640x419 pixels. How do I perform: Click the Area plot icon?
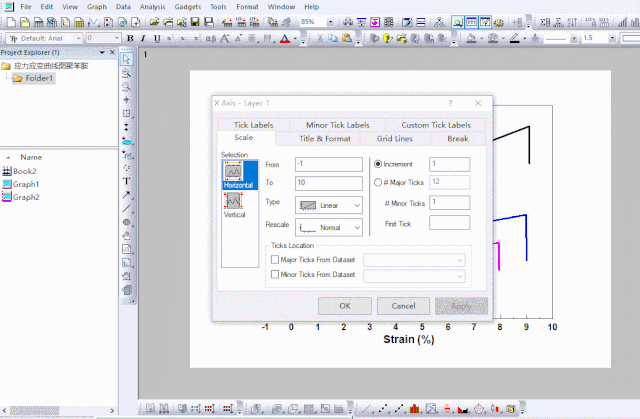click(x=463, y=408)
